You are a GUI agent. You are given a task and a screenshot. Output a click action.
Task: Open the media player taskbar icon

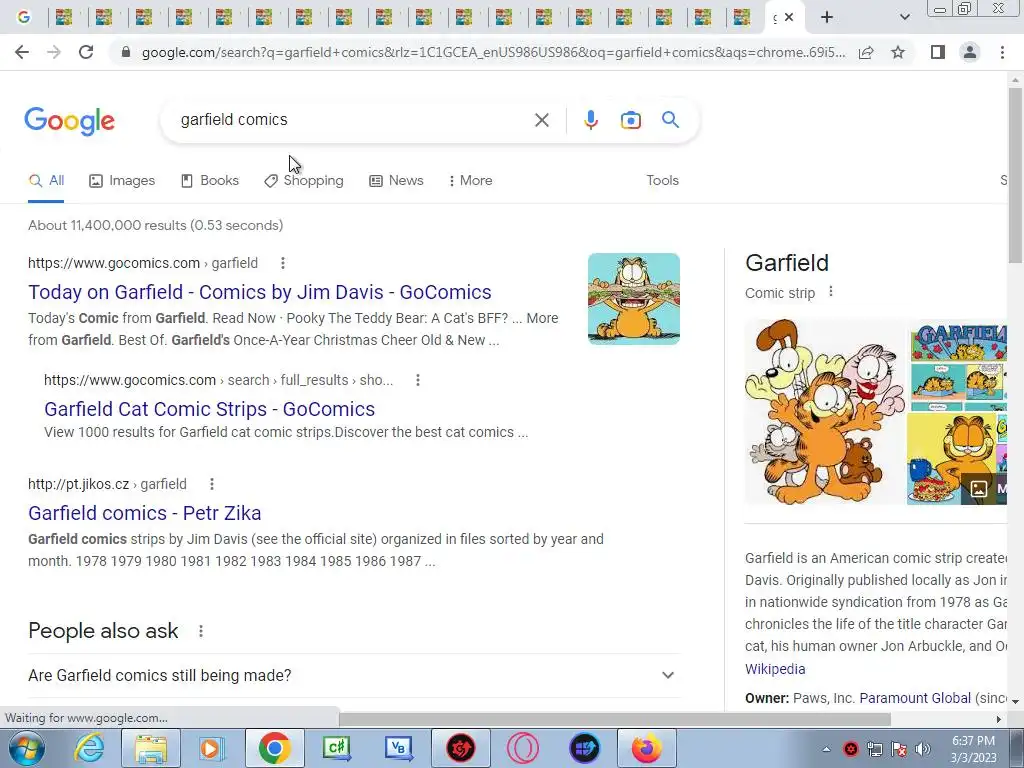[x=212, y=748]
